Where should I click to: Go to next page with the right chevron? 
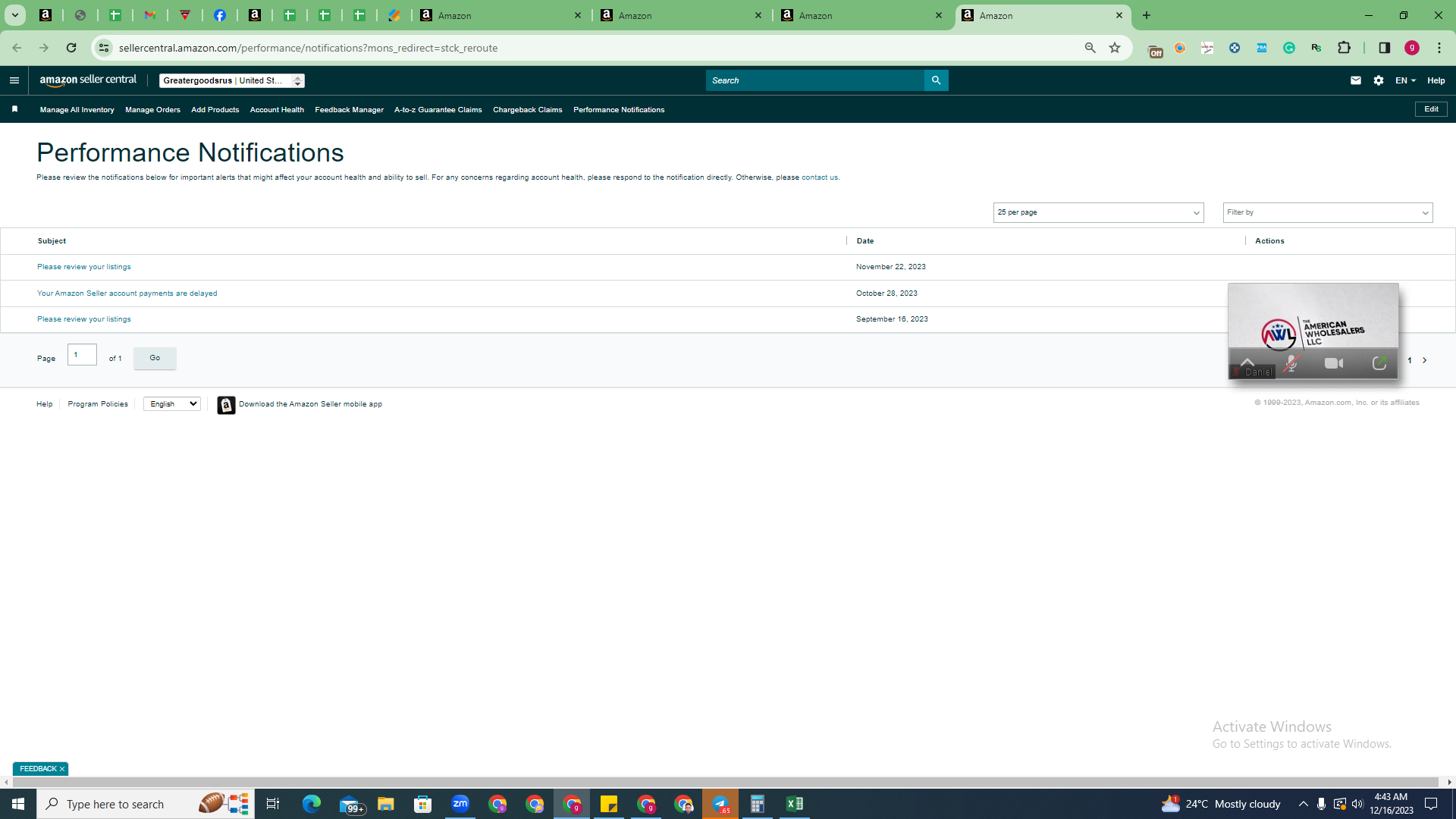pos(1425,360)
